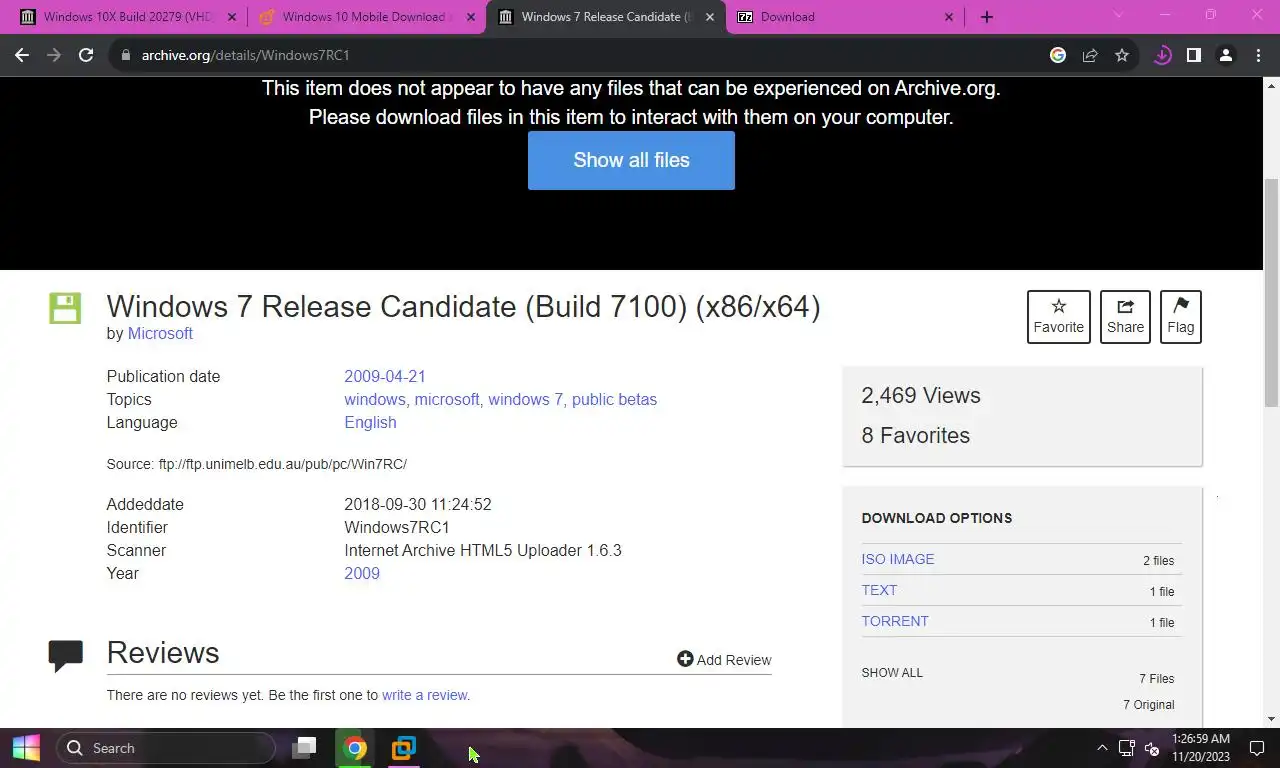View site information lock icon

click(125, 55)
